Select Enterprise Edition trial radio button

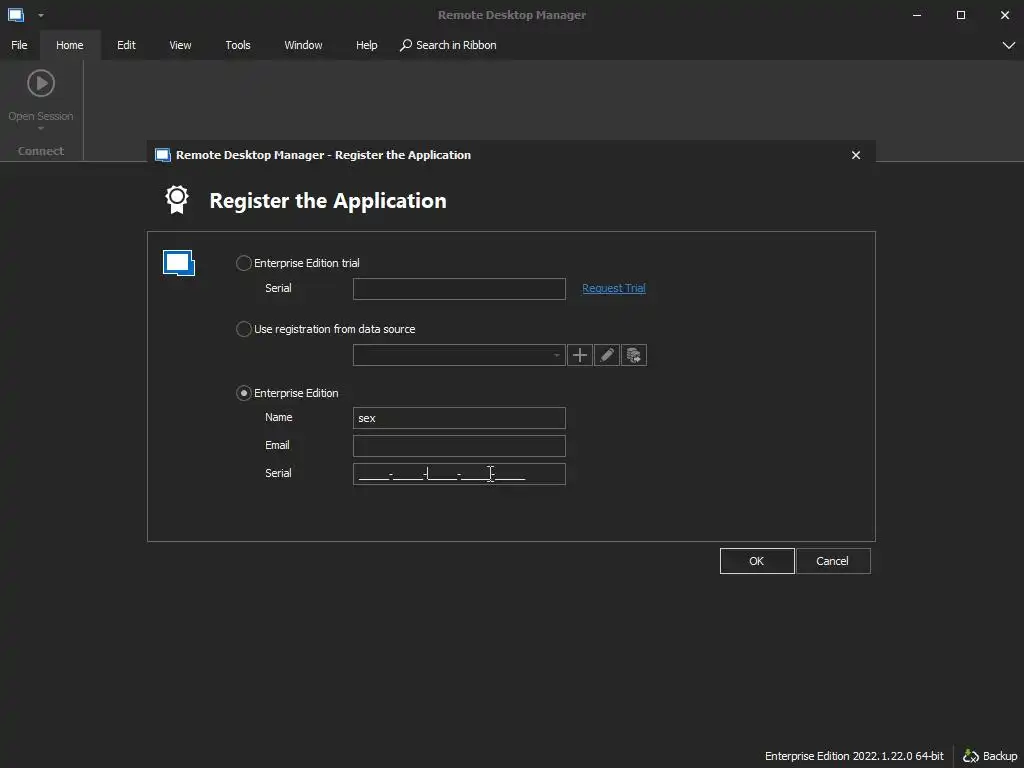pos(244,263)
